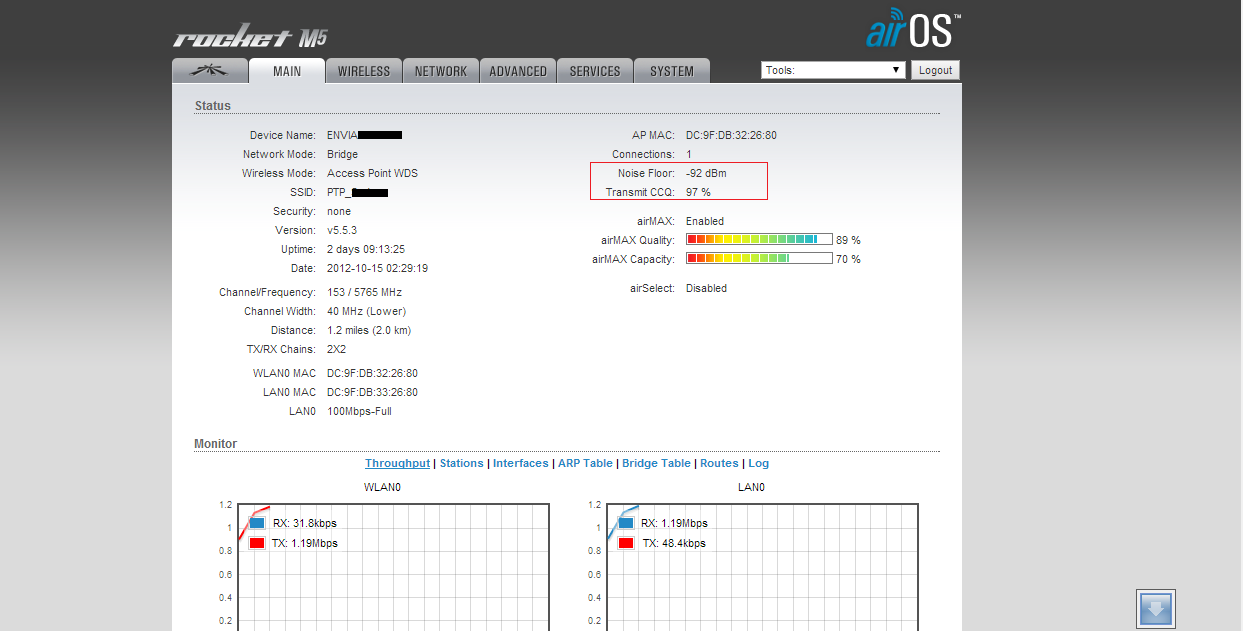
Task: Click the airOS logo
Action: click(914, 27)
